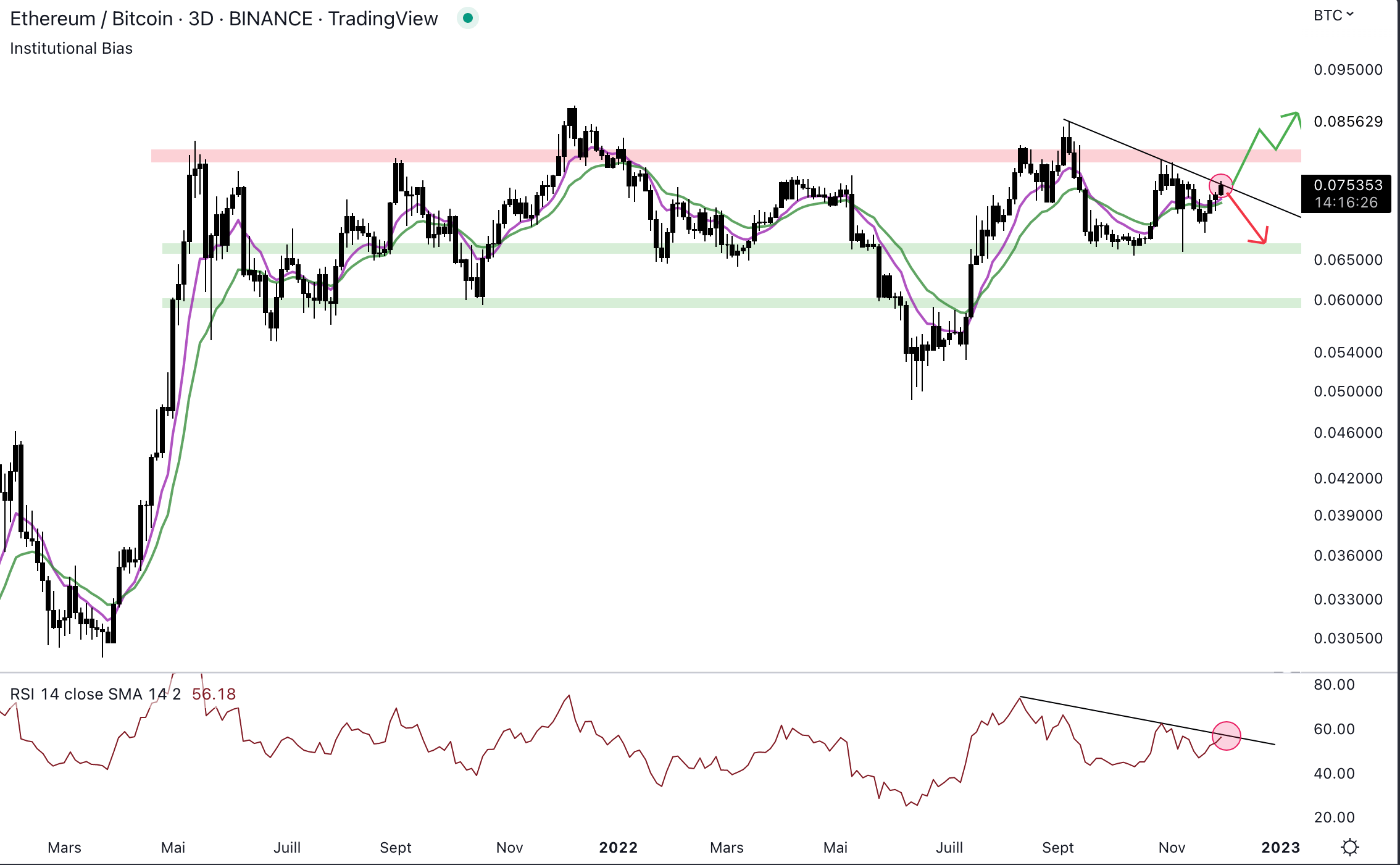Click the 80.00 RSI scale label
The width and height of the screenshot is (1400, 865).
(x=1333, y=684)
